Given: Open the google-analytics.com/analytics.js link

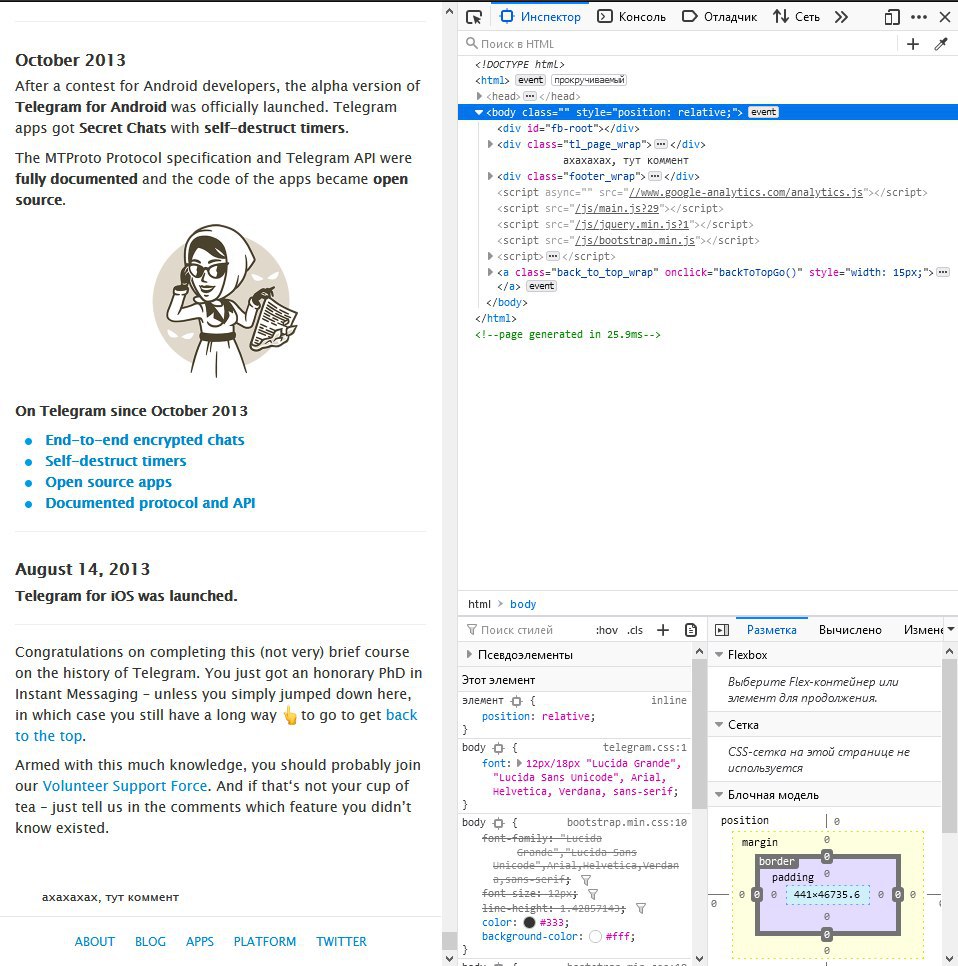Looking at the screenshot, I should click(x=745, y=192).
